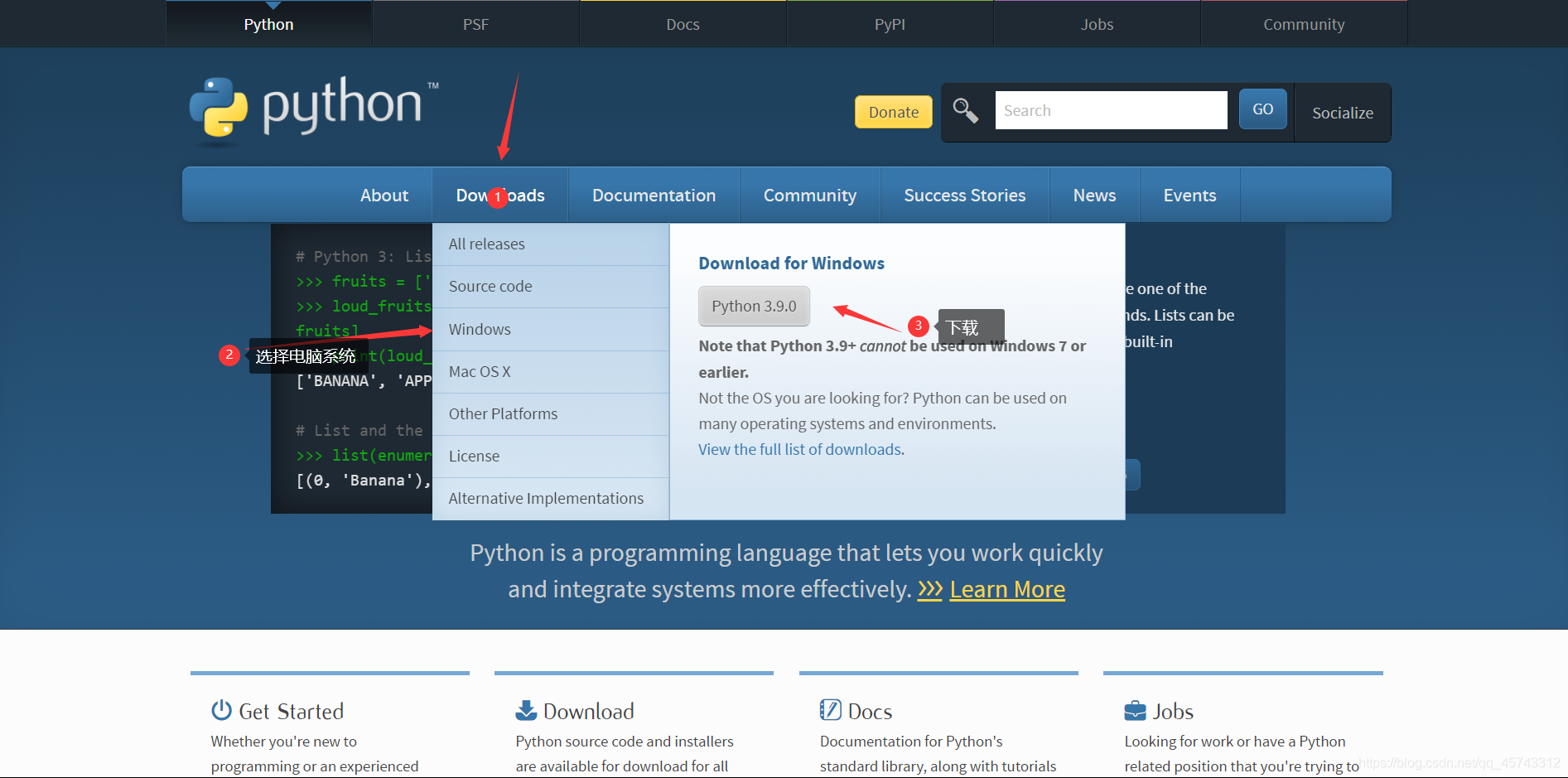Open the About navigation menu
Image resolution: width=1568 pixels, height=778 pixels.
pos(384,195)
